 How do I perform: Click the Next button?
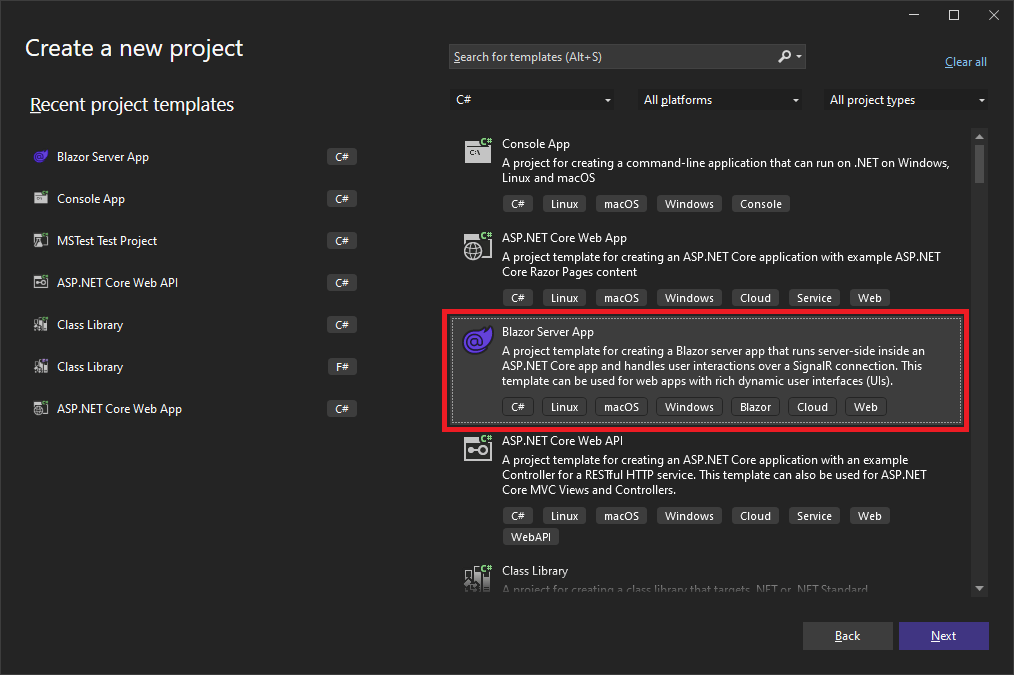pos(944,636)
